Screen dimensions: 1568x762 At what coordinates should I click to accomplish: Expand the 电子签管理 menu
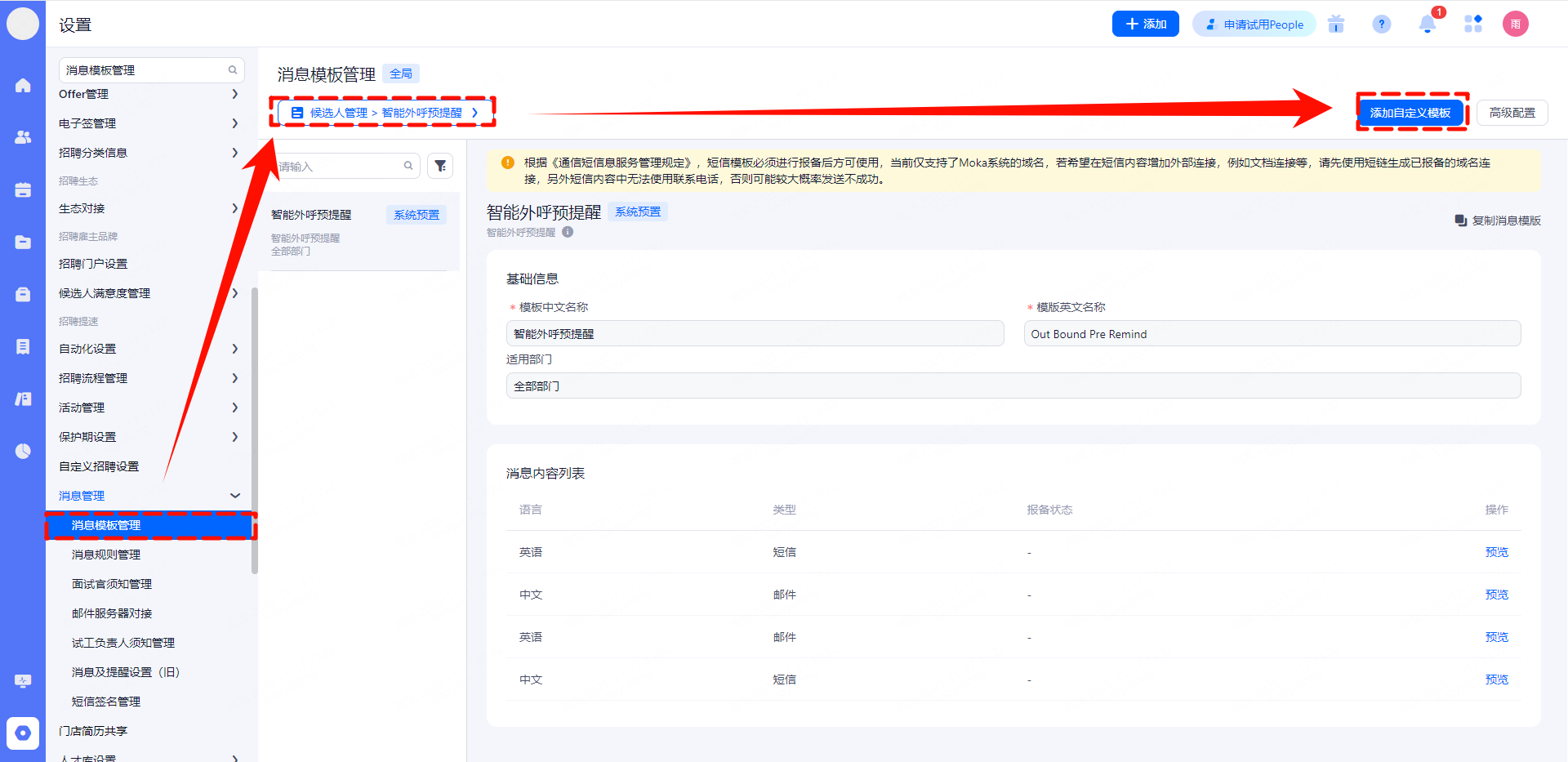coord(235,123)
